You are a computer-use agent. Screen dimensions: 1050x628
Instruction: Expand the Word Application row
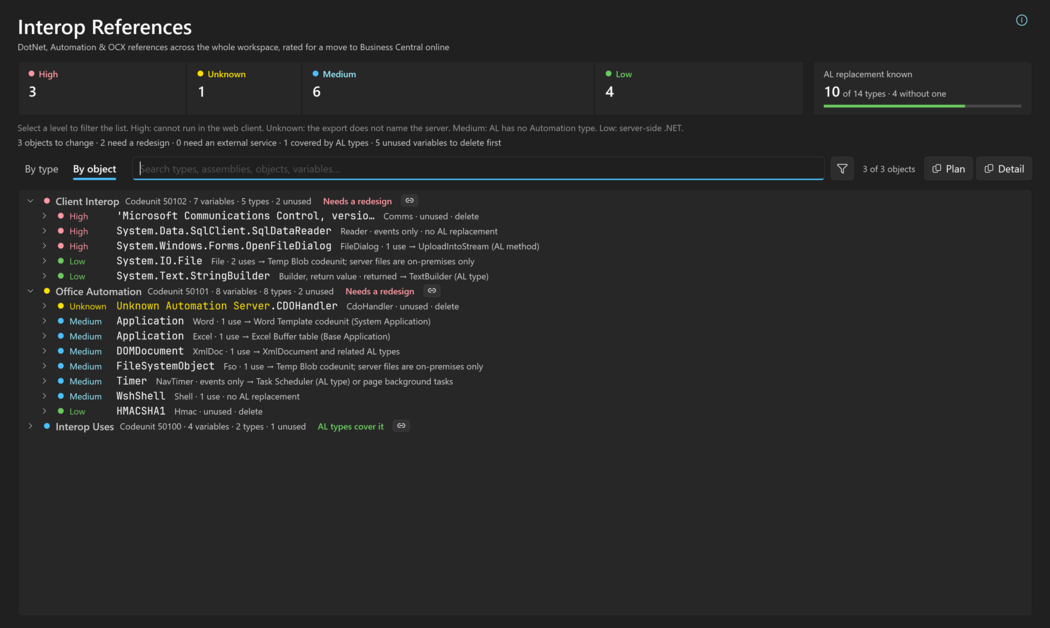44,321
